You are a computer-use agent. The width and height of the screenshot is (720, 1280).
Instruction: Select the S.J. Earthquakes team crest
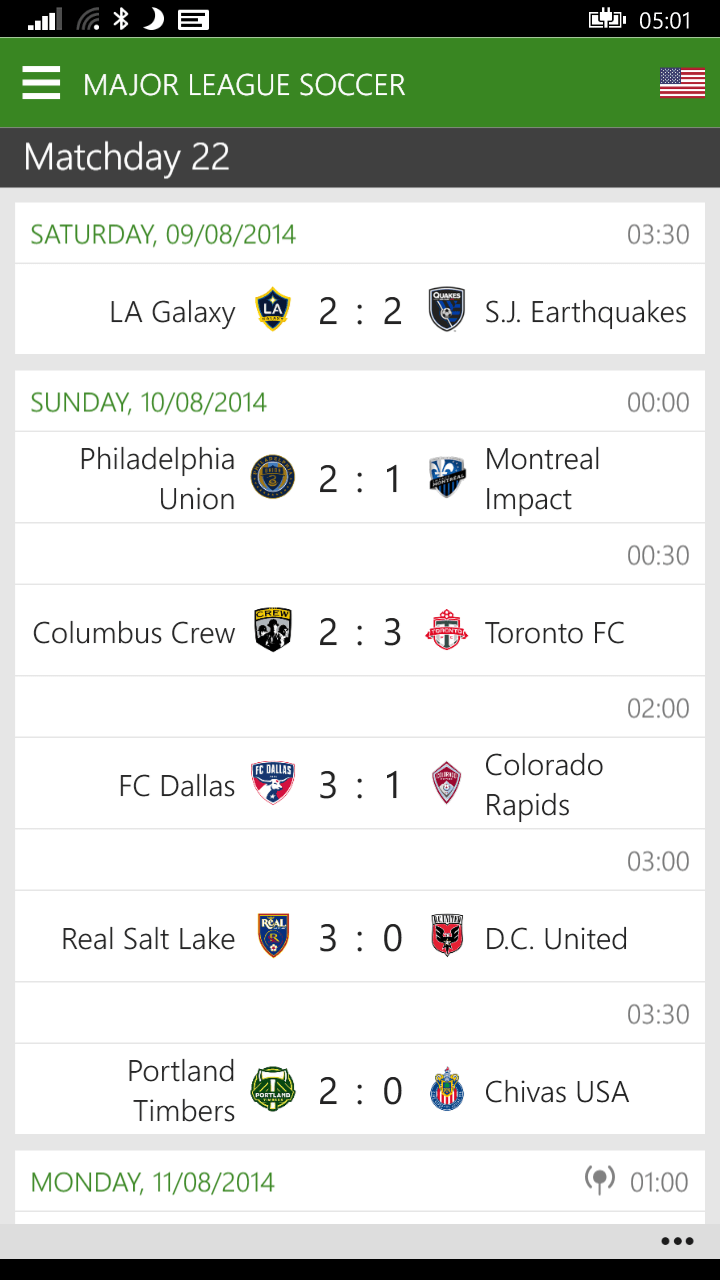tap(446, 310)
